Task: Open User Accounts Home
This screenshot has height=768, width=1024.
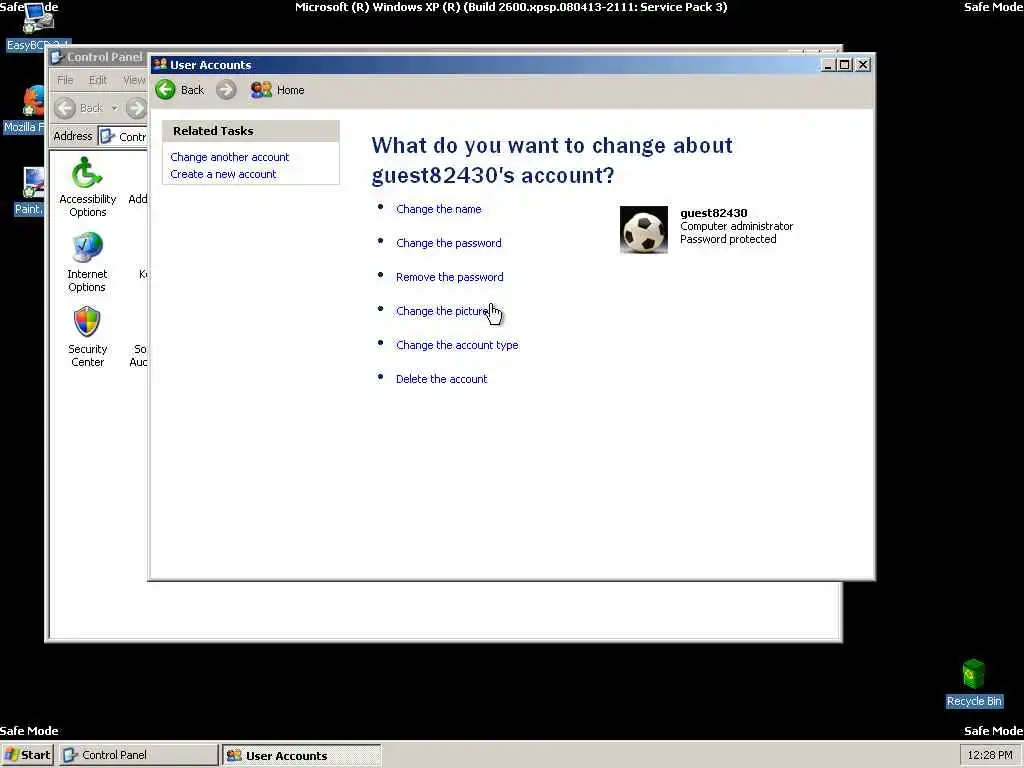Action: 278,89
